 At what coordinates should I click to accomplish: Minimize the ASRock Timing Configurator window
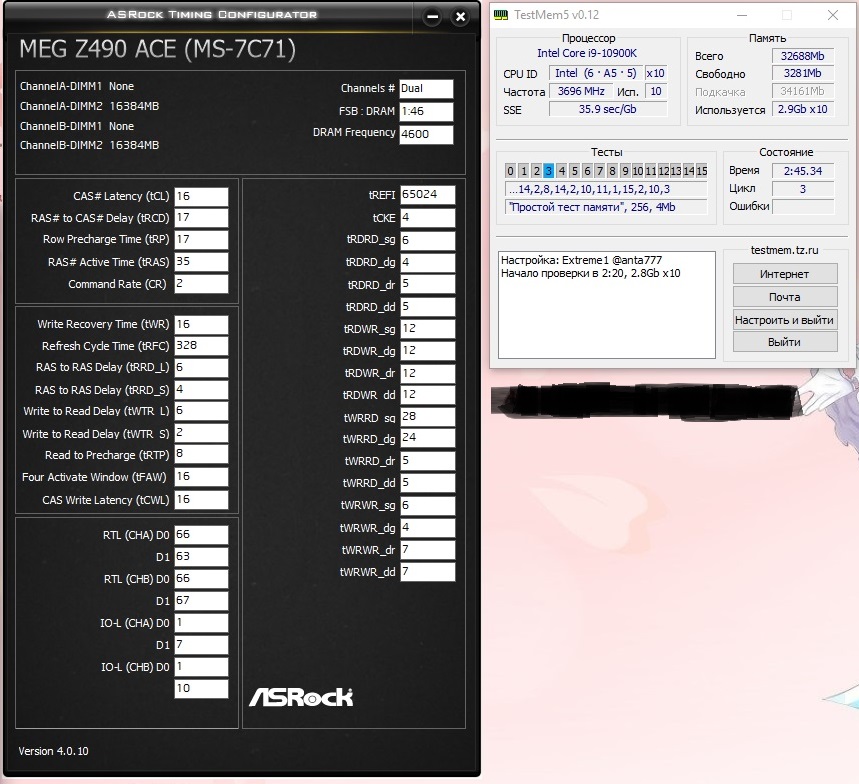pyautogui.click(x=432, y=17)
